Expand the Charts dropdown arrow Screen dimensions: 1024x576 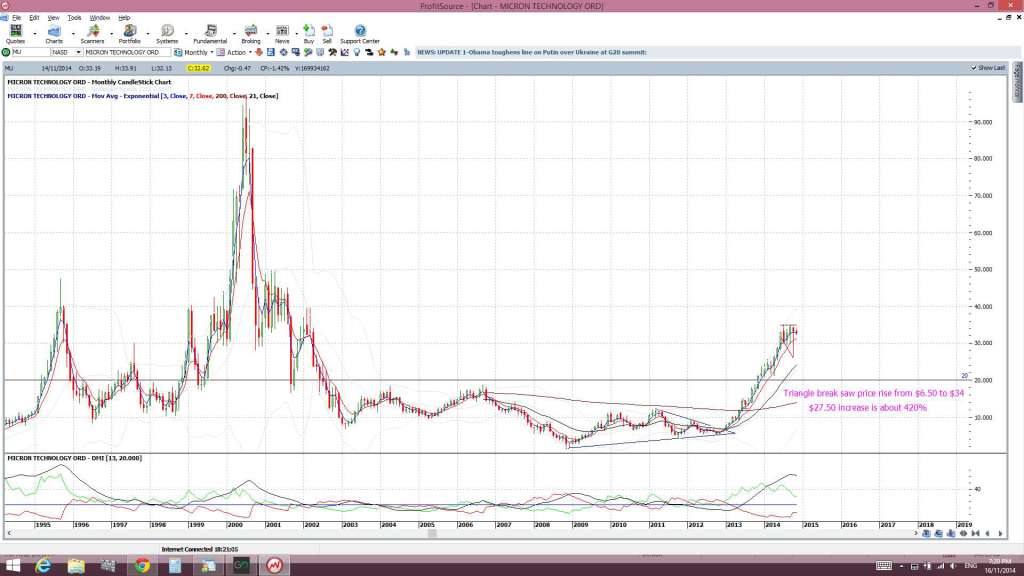click(72, 33)
